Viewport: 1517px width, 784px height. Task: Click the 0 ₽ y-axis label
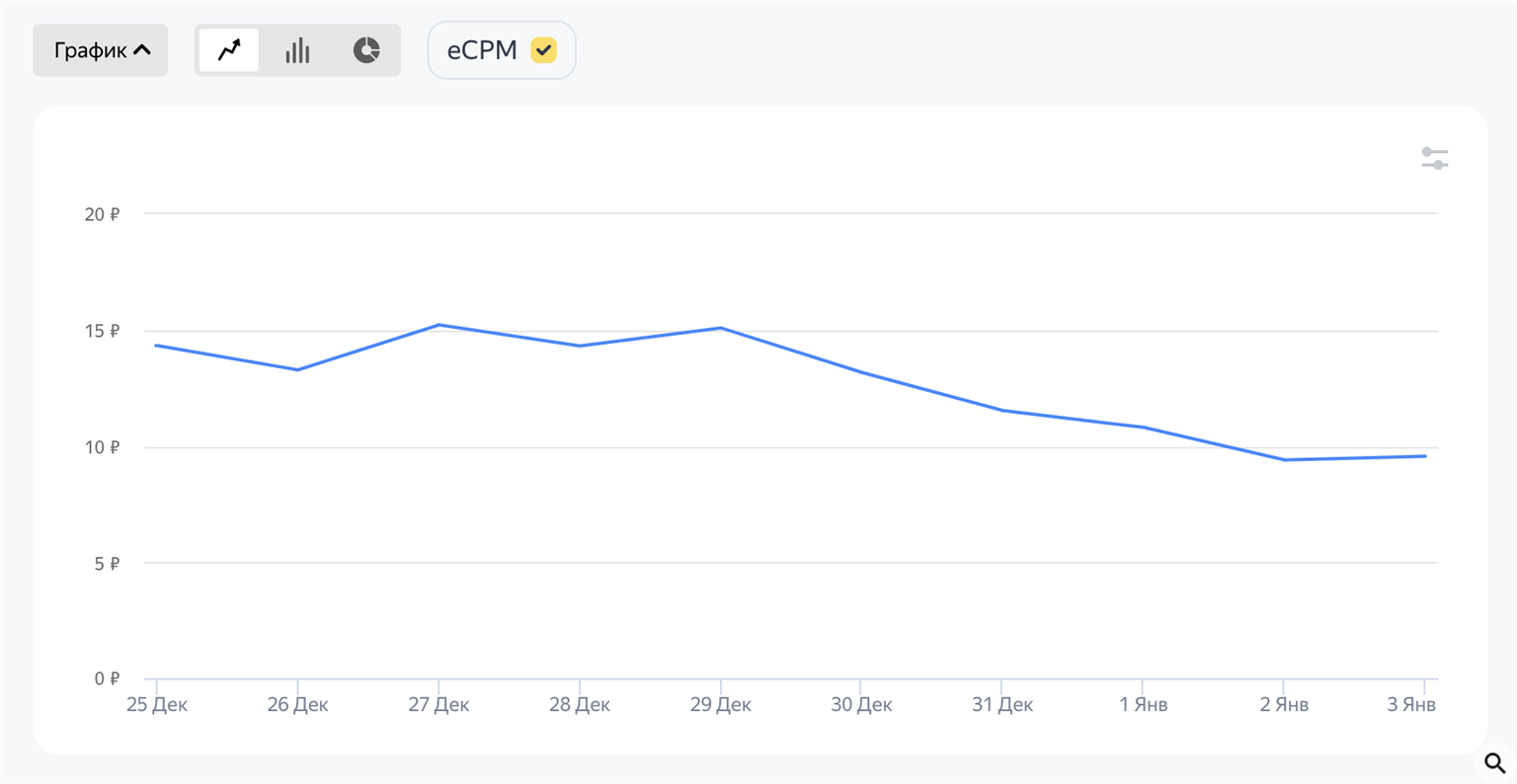coord(107,678)
